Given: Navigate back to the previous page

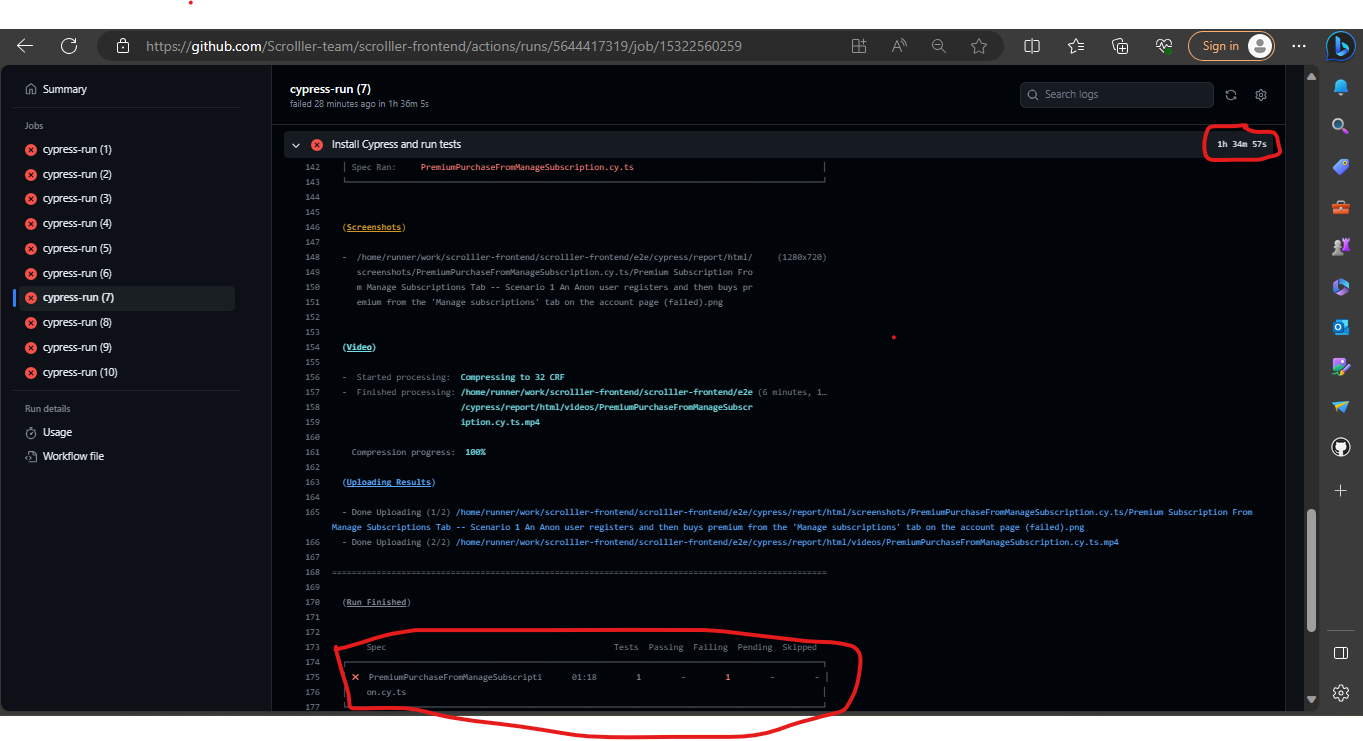Looking at the screenshot, I should coord(24,45).
